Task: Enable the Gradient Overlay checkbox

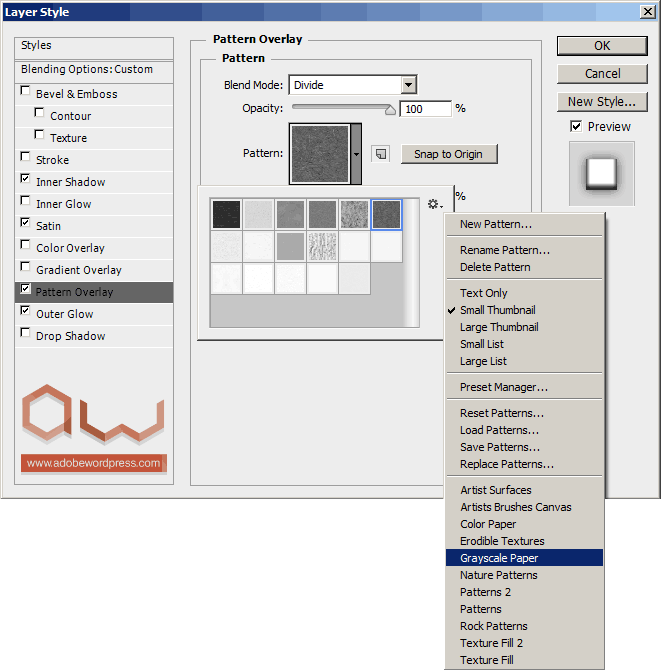Action: pyautogui.click(x=25, y=267)
